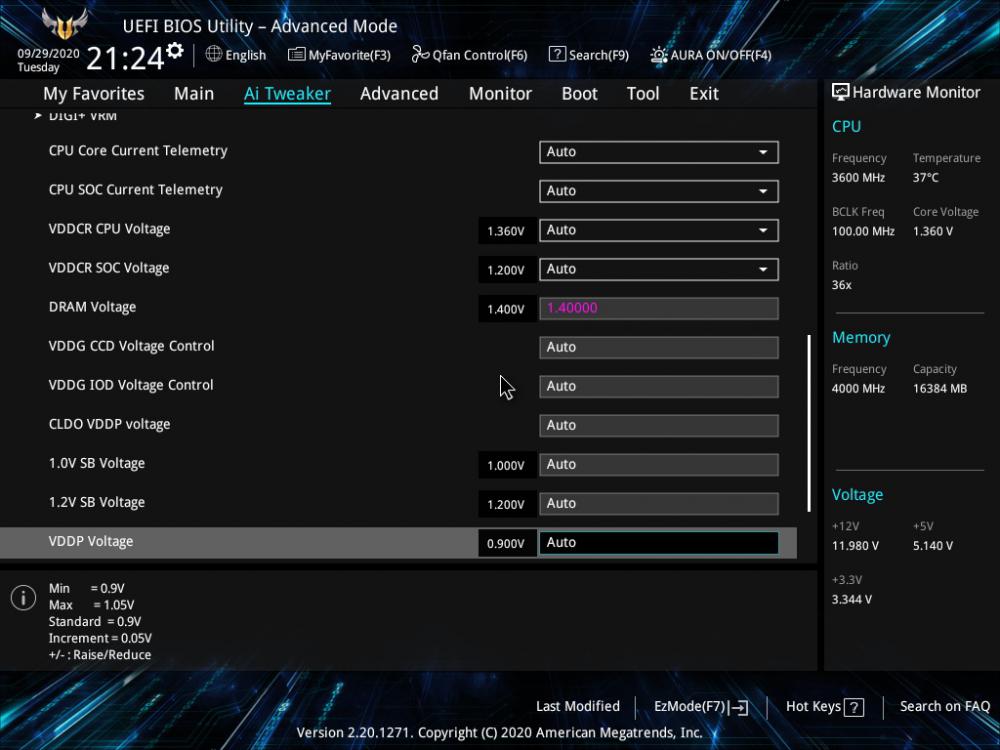Open the VDDCR CPU Voltage dropdown
Screen dimensions: 1000x750
click(659, 230)
